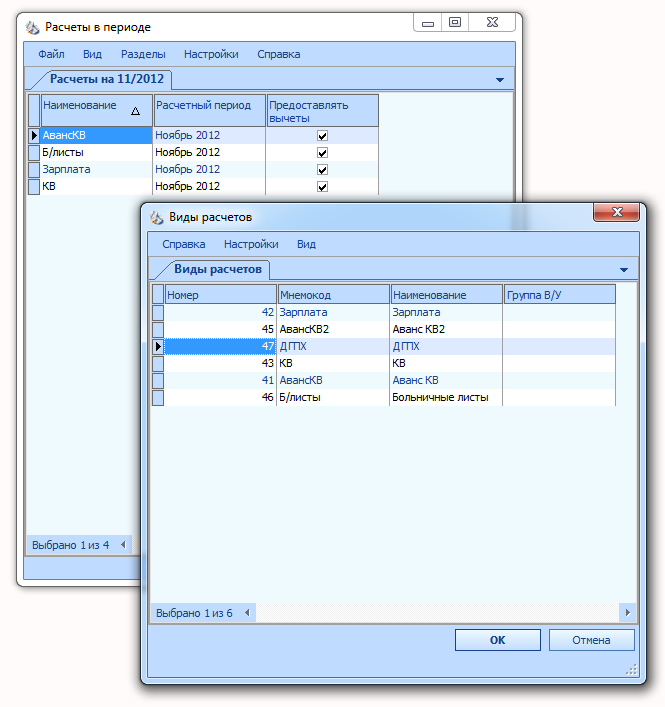The width and height of the screenshot is (665, 707).
Task: Click the Расчетный период column header
Action: point(210,110)
